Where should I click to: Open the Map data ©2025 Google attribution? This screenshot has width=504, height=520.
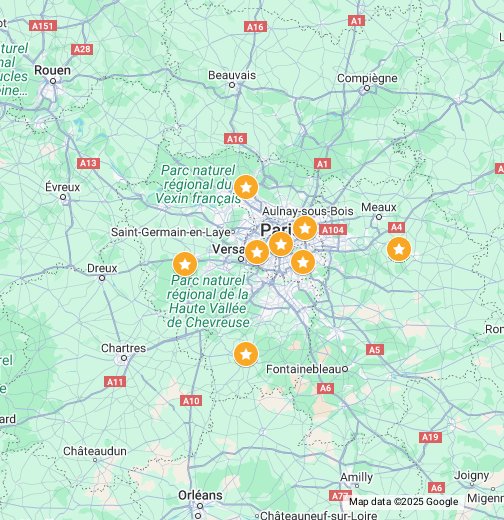(x=403, y=502)
